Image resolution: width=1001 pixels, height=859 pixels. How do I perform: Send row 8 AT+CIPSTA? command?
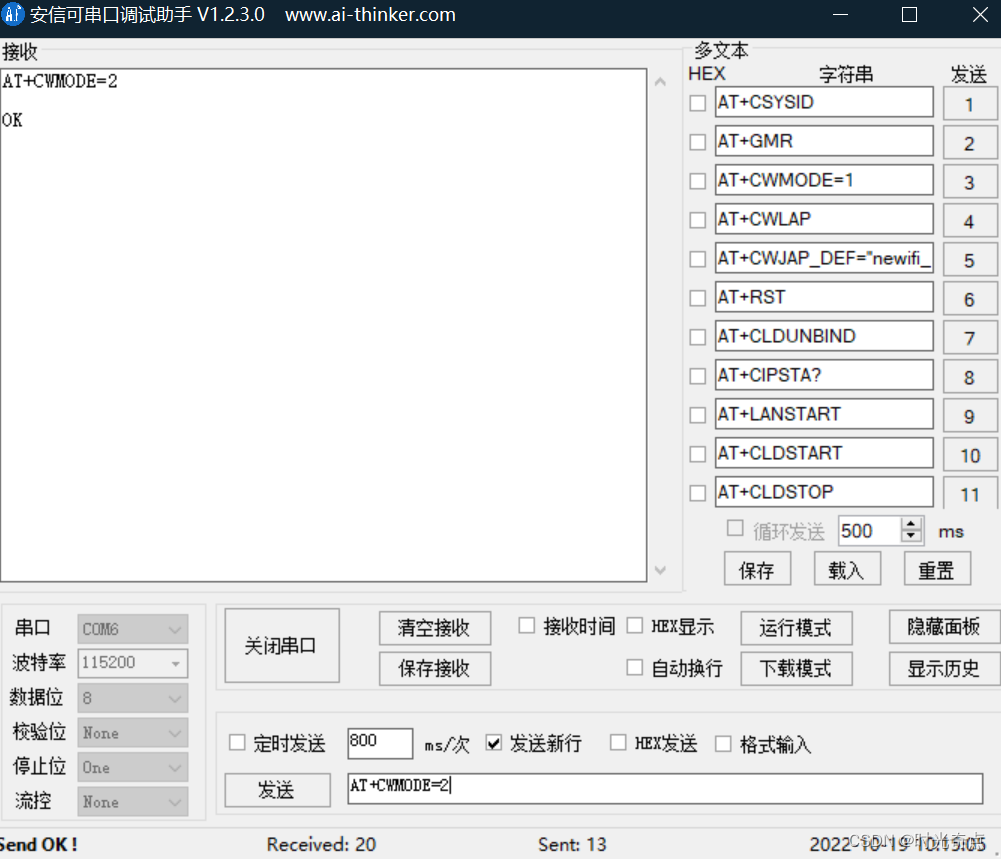tap(970, 377)
